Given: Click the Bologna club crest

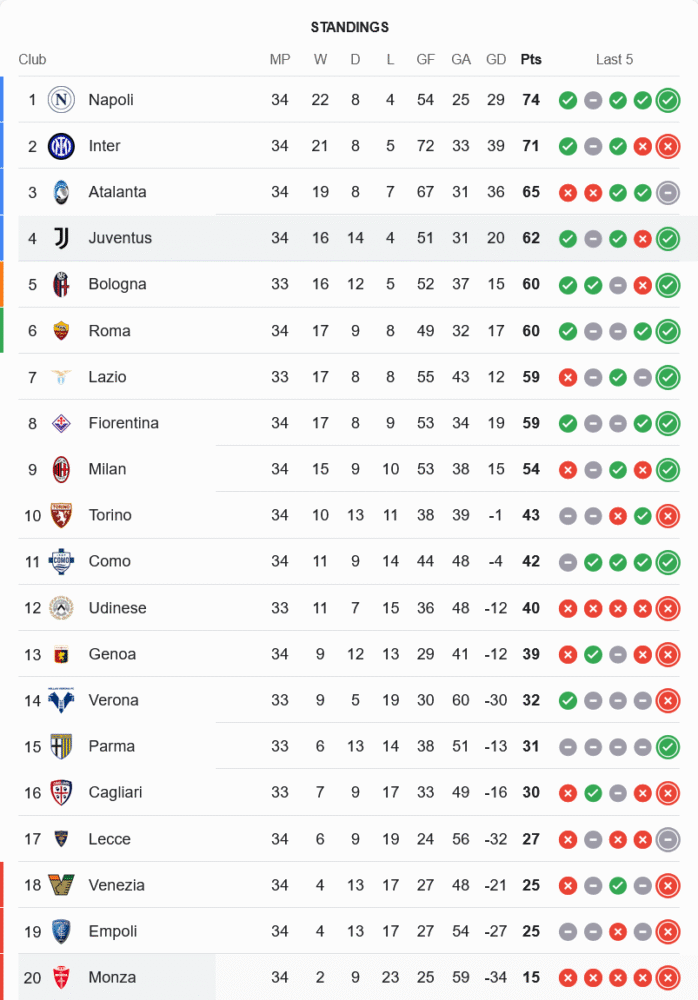Looking at the screenshot, I should click(x=62, y=284).
